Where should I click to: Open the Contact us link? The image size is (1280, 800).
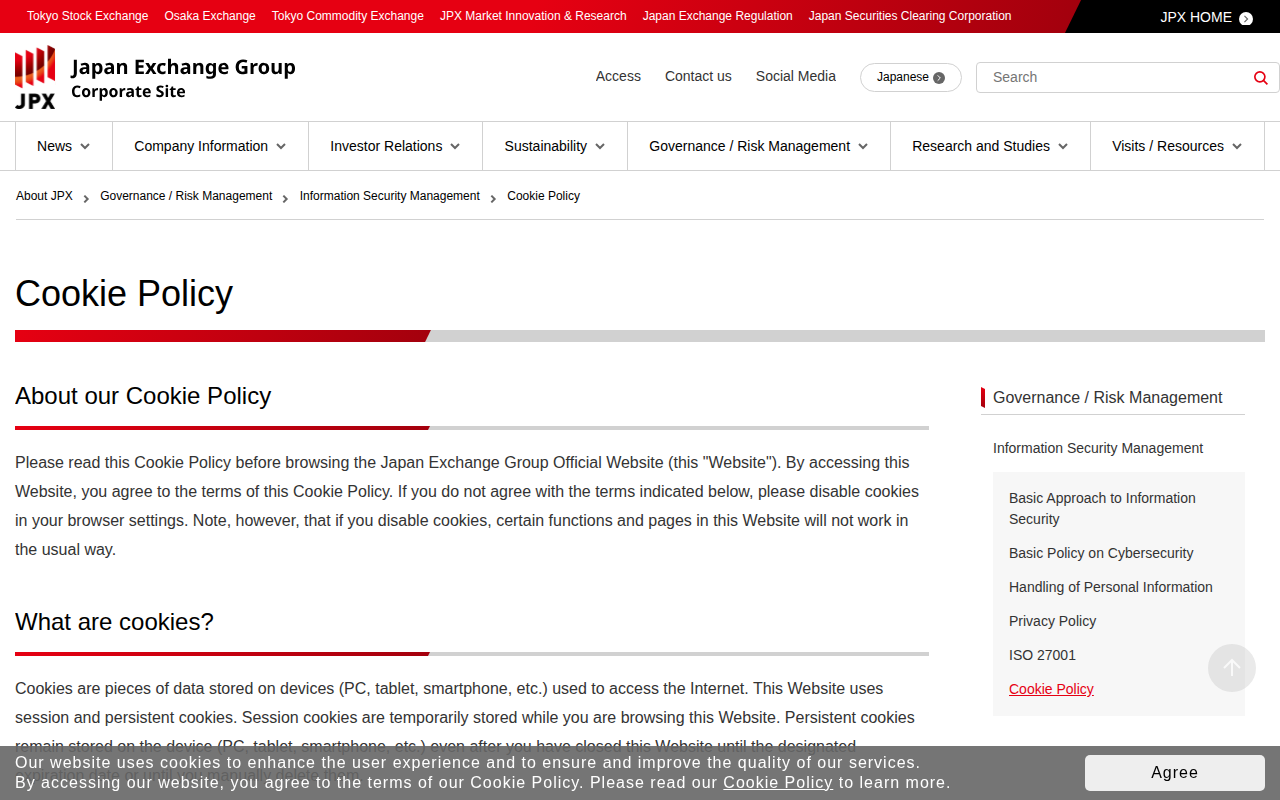[698, 76]
